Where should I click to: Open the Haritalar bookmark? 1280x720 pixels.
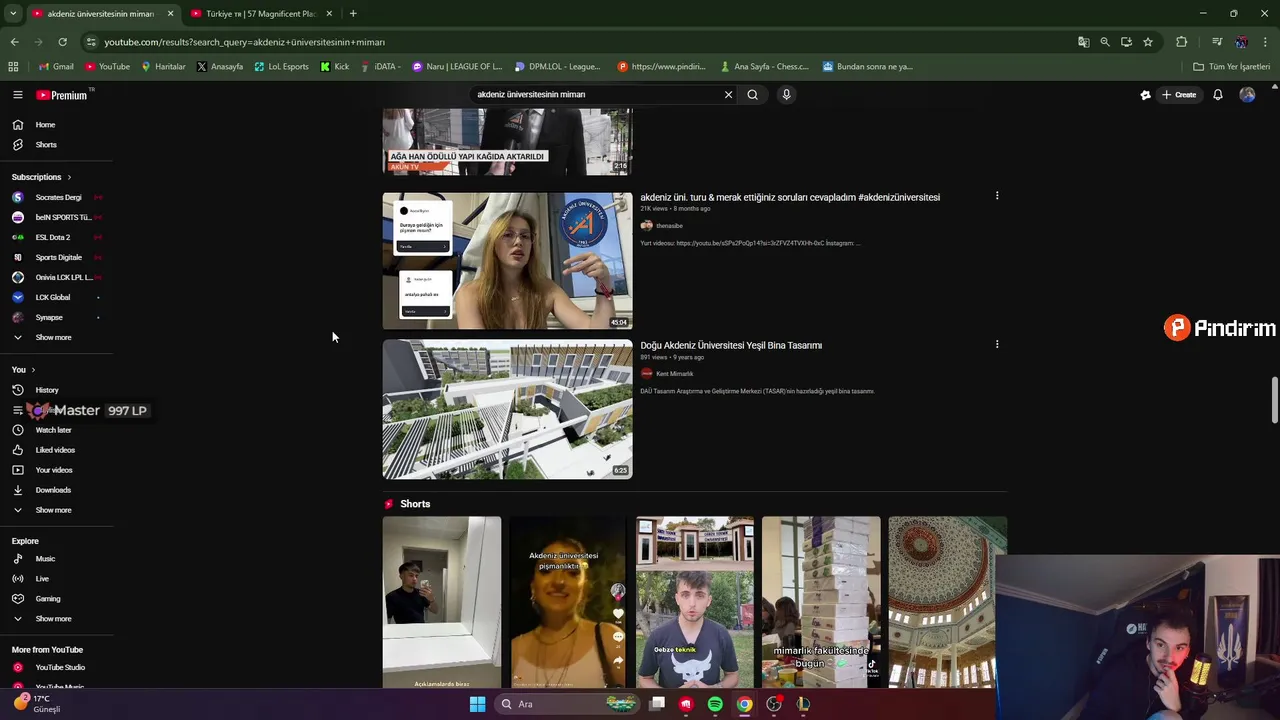click(163, 67)
